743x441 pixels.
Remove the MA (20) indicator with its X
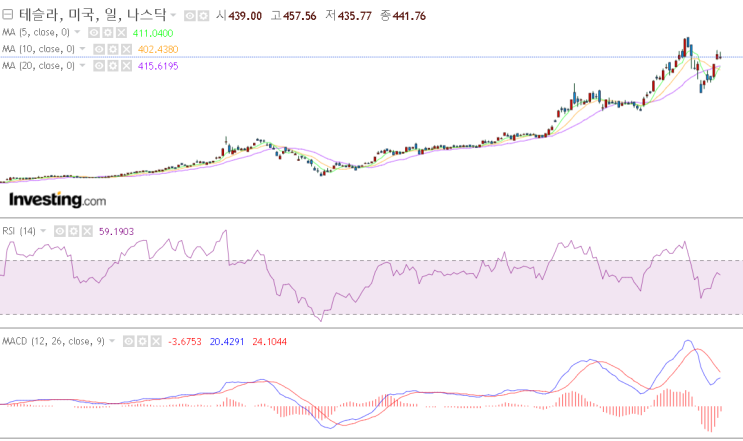click(x=126, y=66)
